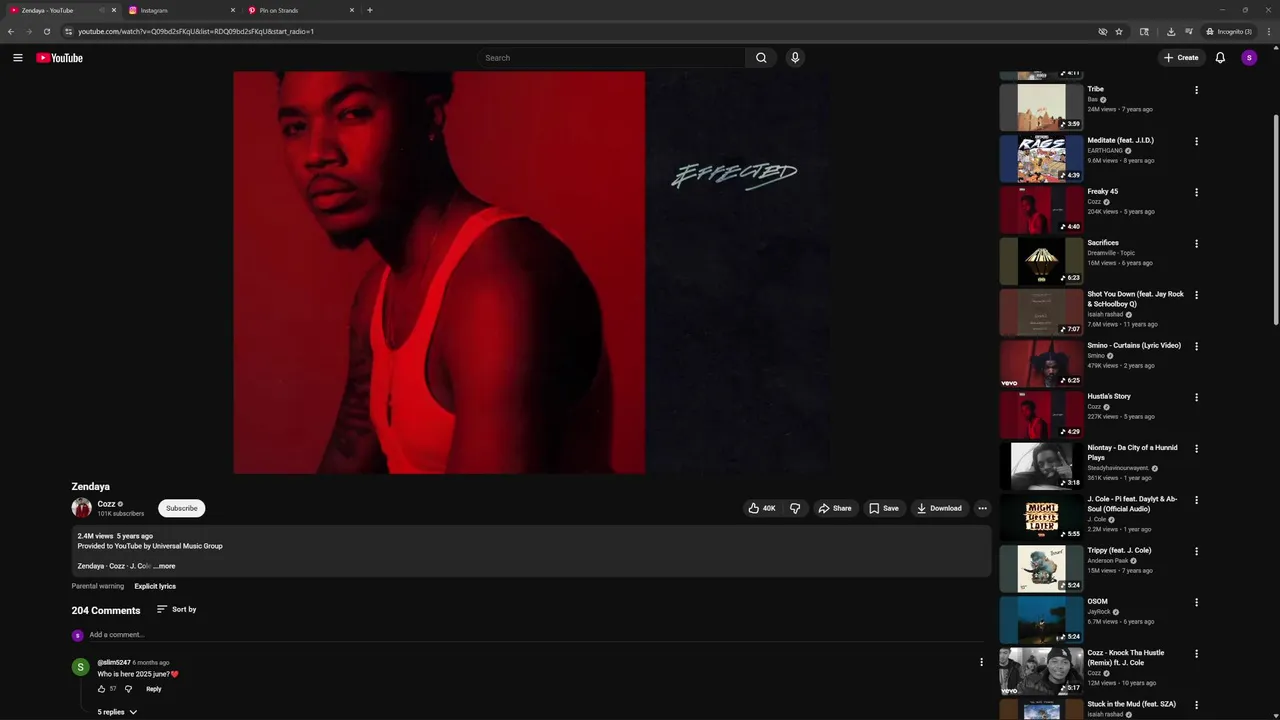Focus the YouTube search box
Screen dimensions: 1280x720
tap(610, 58)
